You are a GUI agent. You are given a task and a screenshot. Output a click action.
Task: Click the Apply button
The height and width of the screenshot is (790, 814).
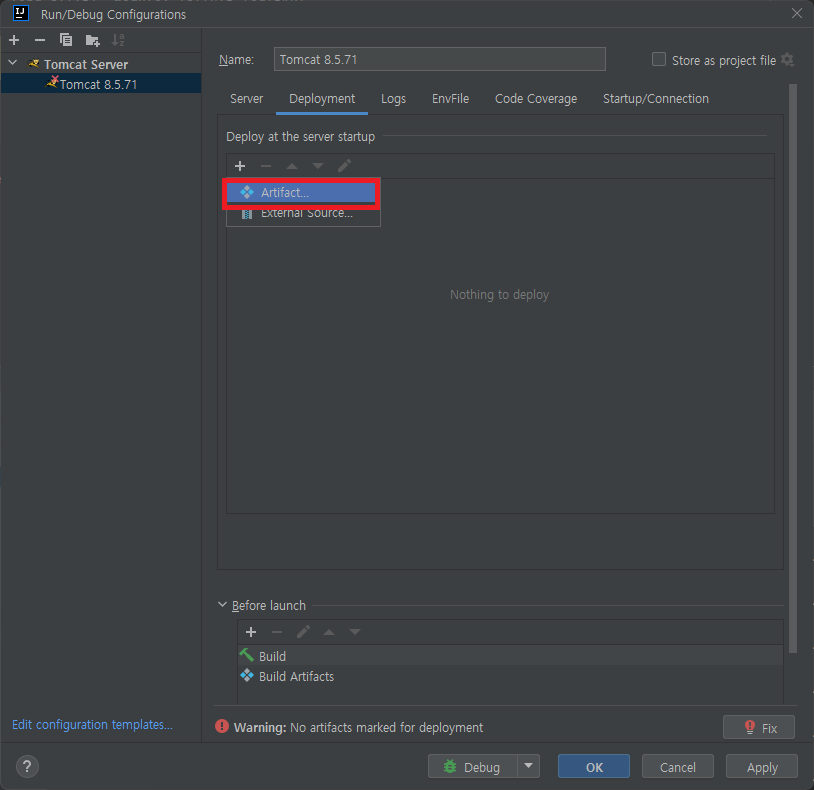(x=762, y=766)
